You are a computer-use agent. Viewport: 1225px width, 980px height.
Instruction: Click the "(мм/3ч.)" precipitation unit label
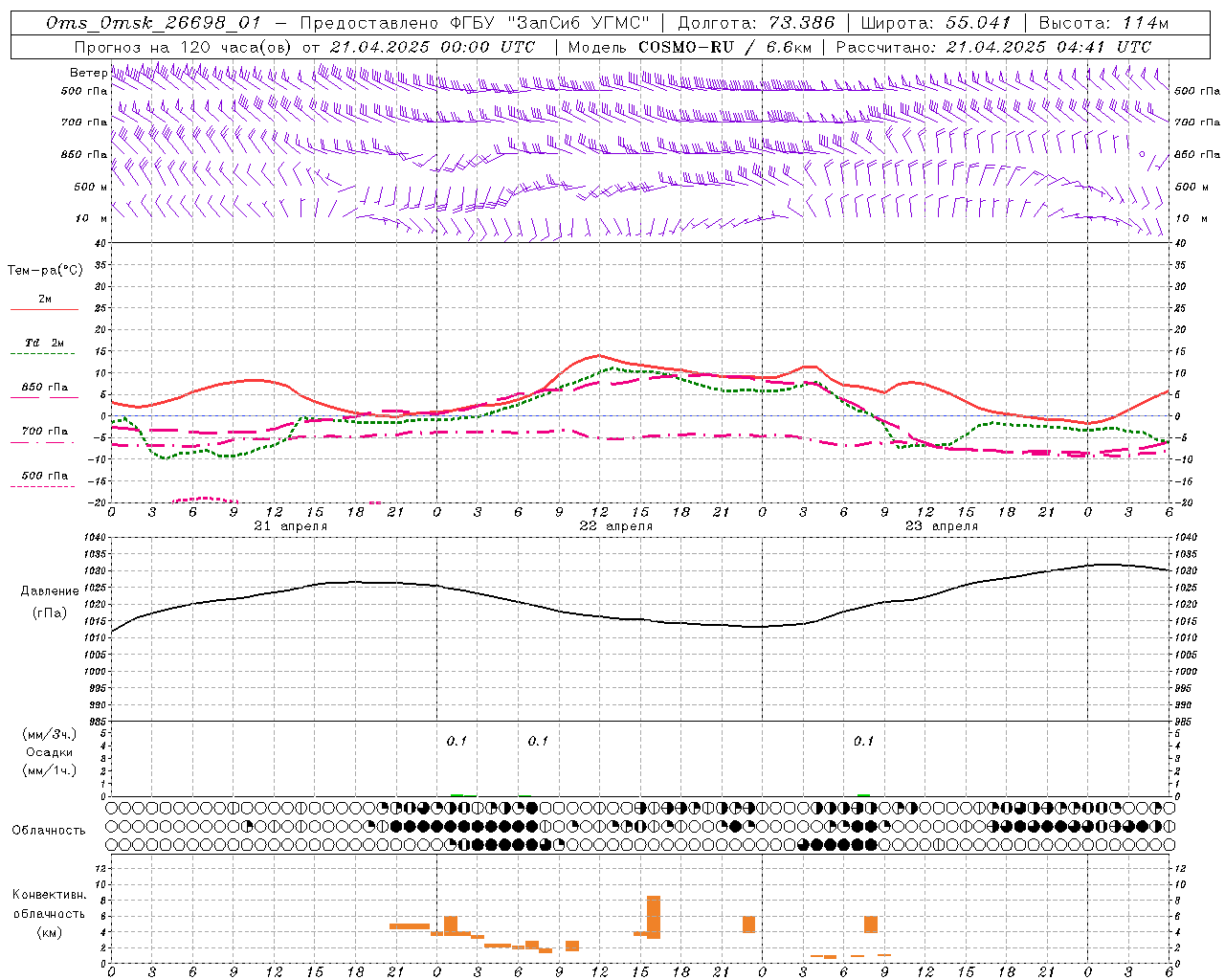click(50, 734)
